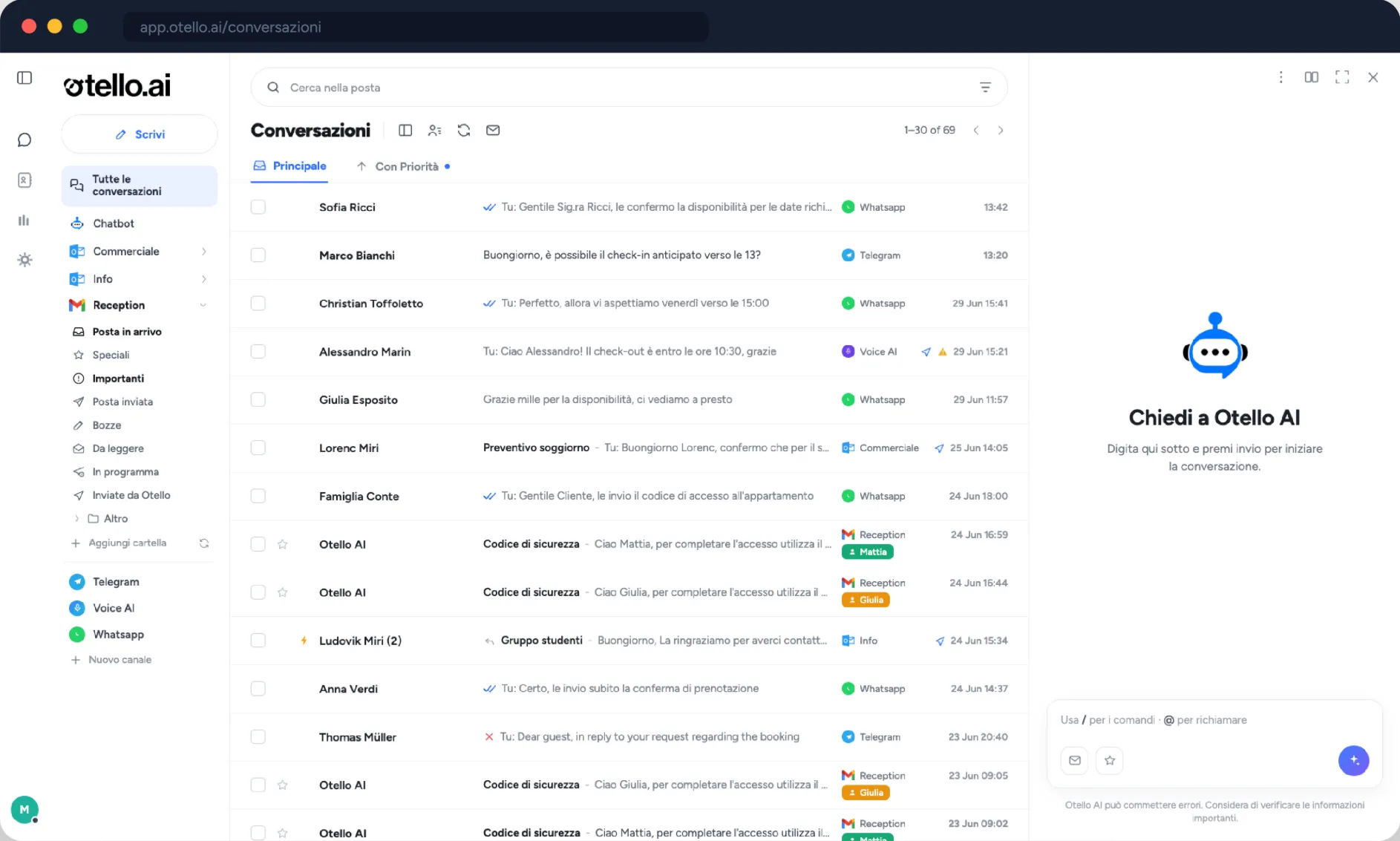Select Marco Bianchi conversation checkbox
Screen dimensions: 1400x841
point(258,255)
